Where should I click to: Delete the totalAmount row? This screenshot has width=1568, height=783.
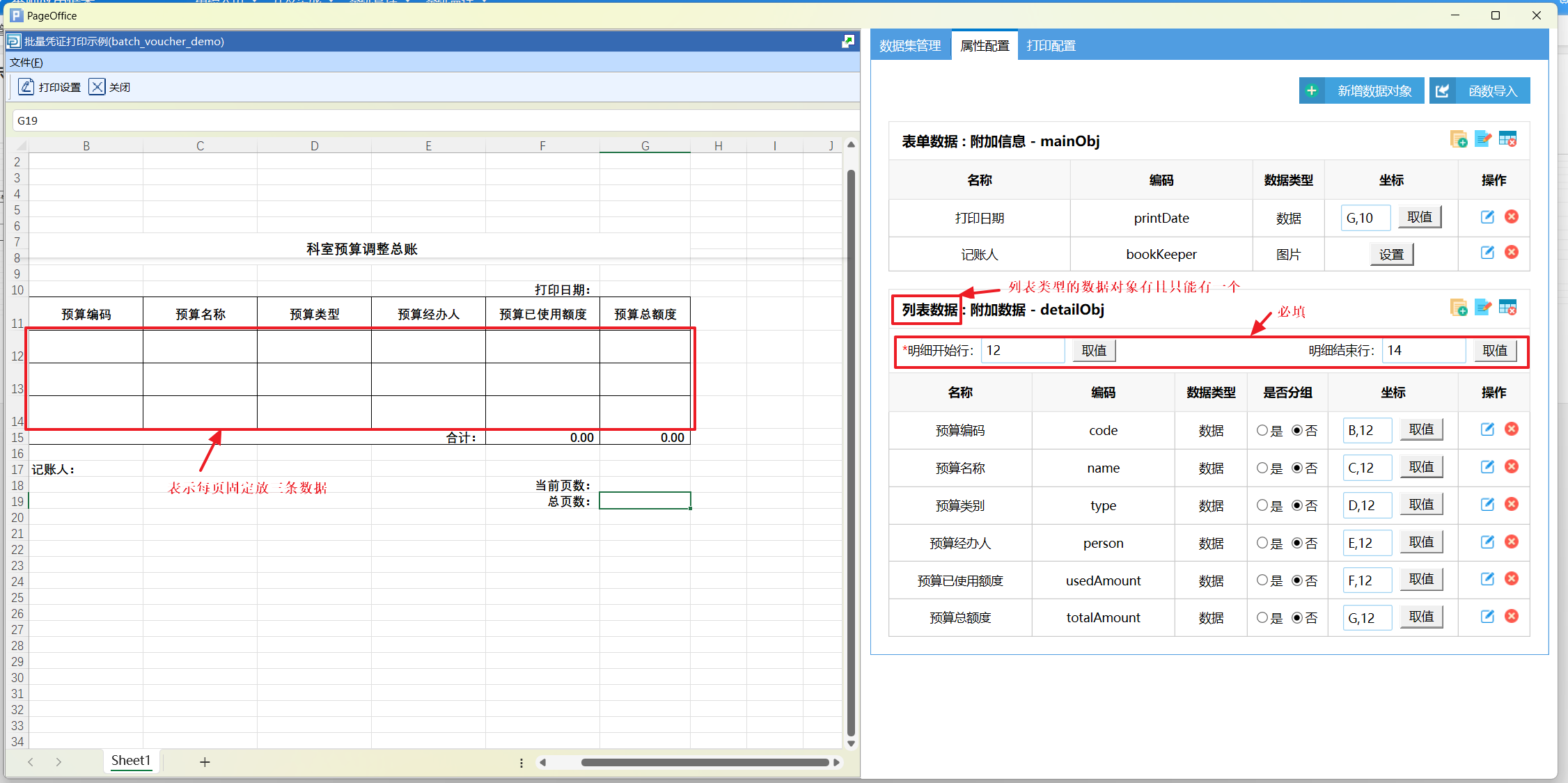1512,617
